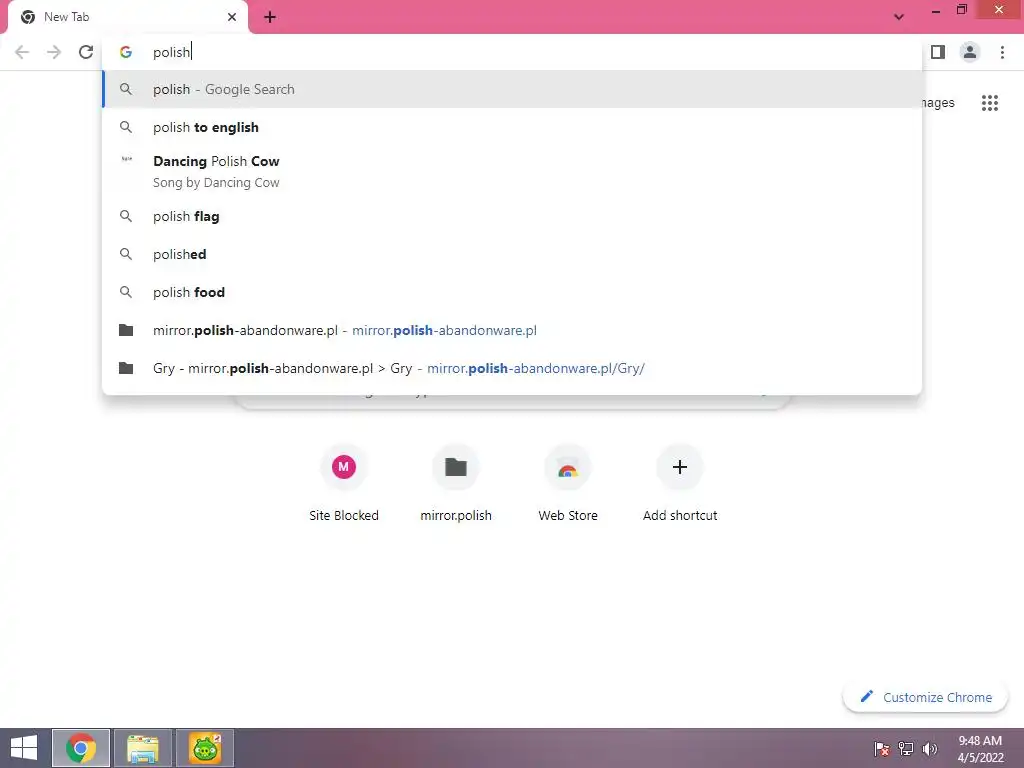
Task: Select the New Tab tab
Action: coord(127,17)
